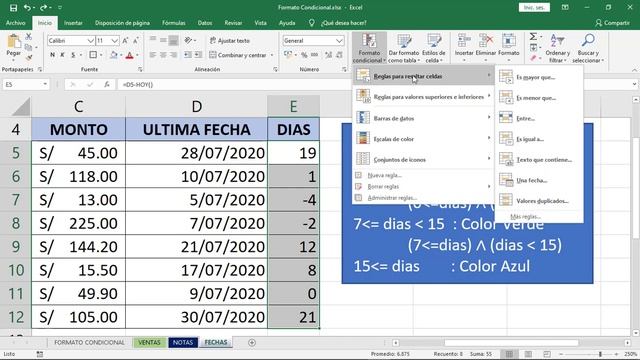Apply fill color with the paint bucket
Image resolution: width=640 pixels, height=360 pixels.
click(114, 55)
